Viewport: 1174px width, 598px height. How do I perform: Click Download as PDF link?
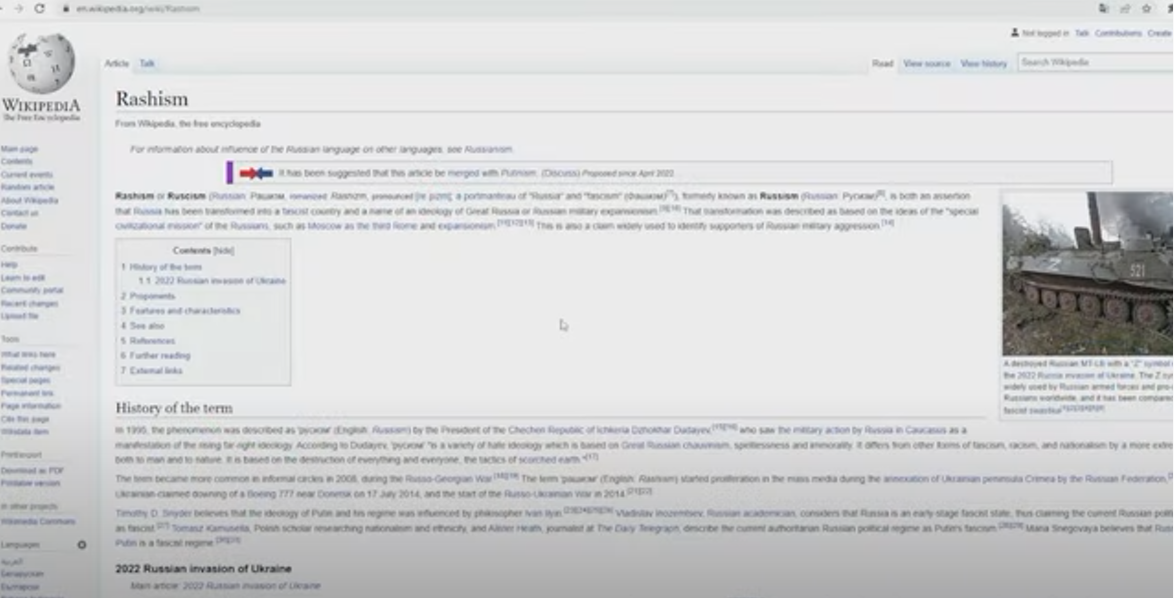[32, 470]
